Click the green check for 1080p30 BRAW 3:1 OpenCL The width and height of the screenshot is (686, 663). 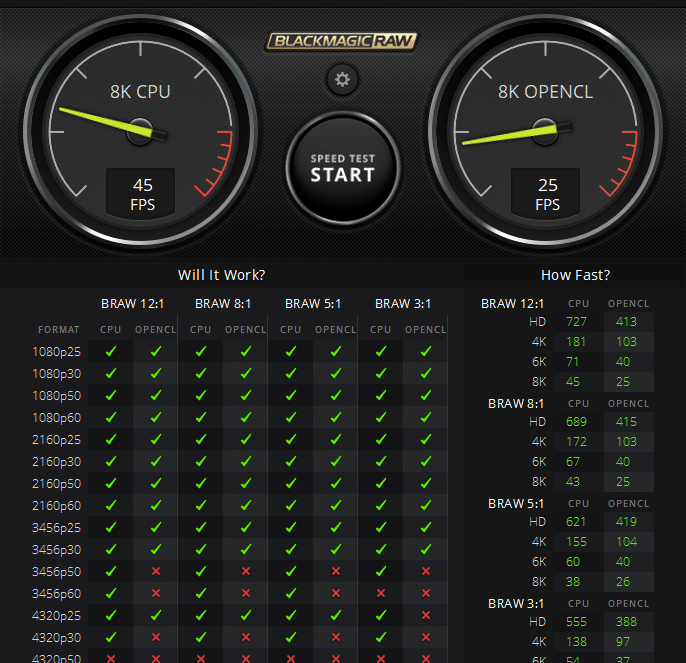tap(426, 373)
